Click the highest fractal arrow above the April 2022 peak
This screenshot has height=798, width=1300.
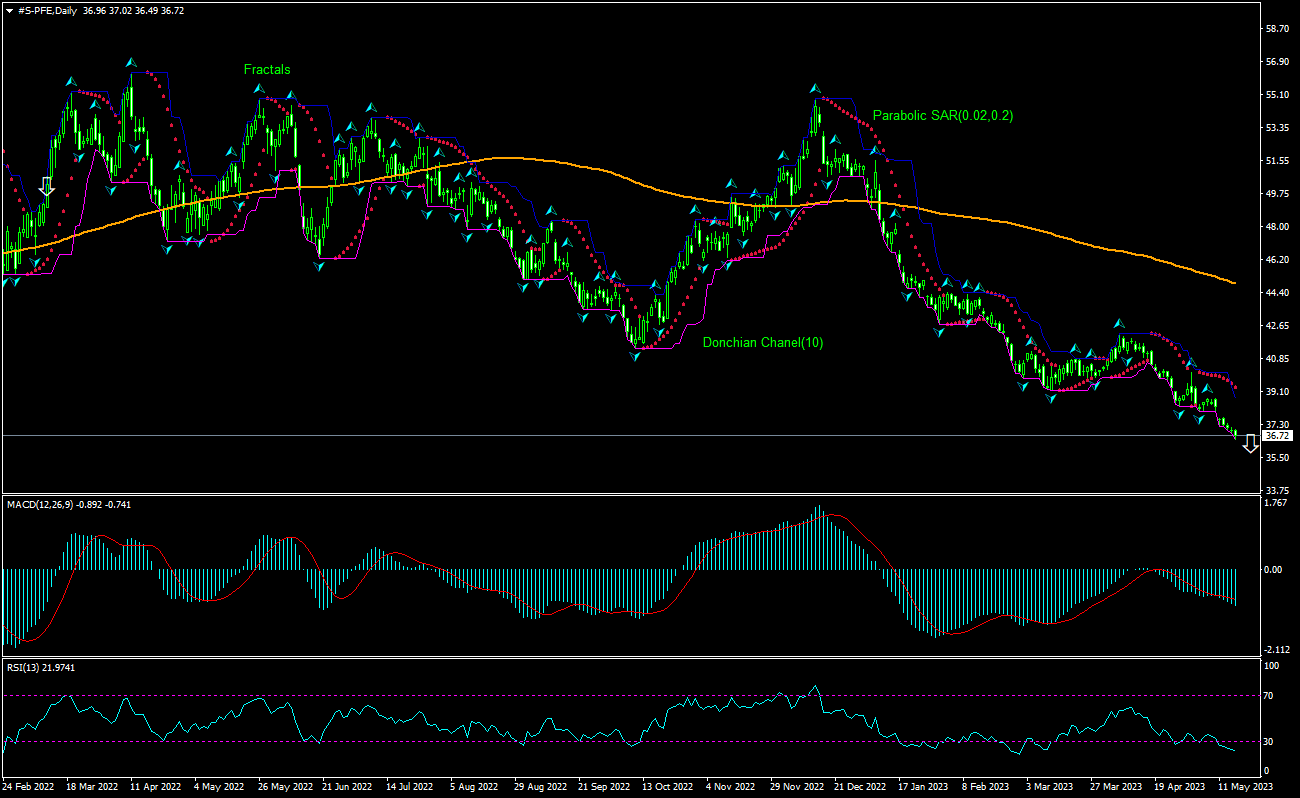[131, 63]
